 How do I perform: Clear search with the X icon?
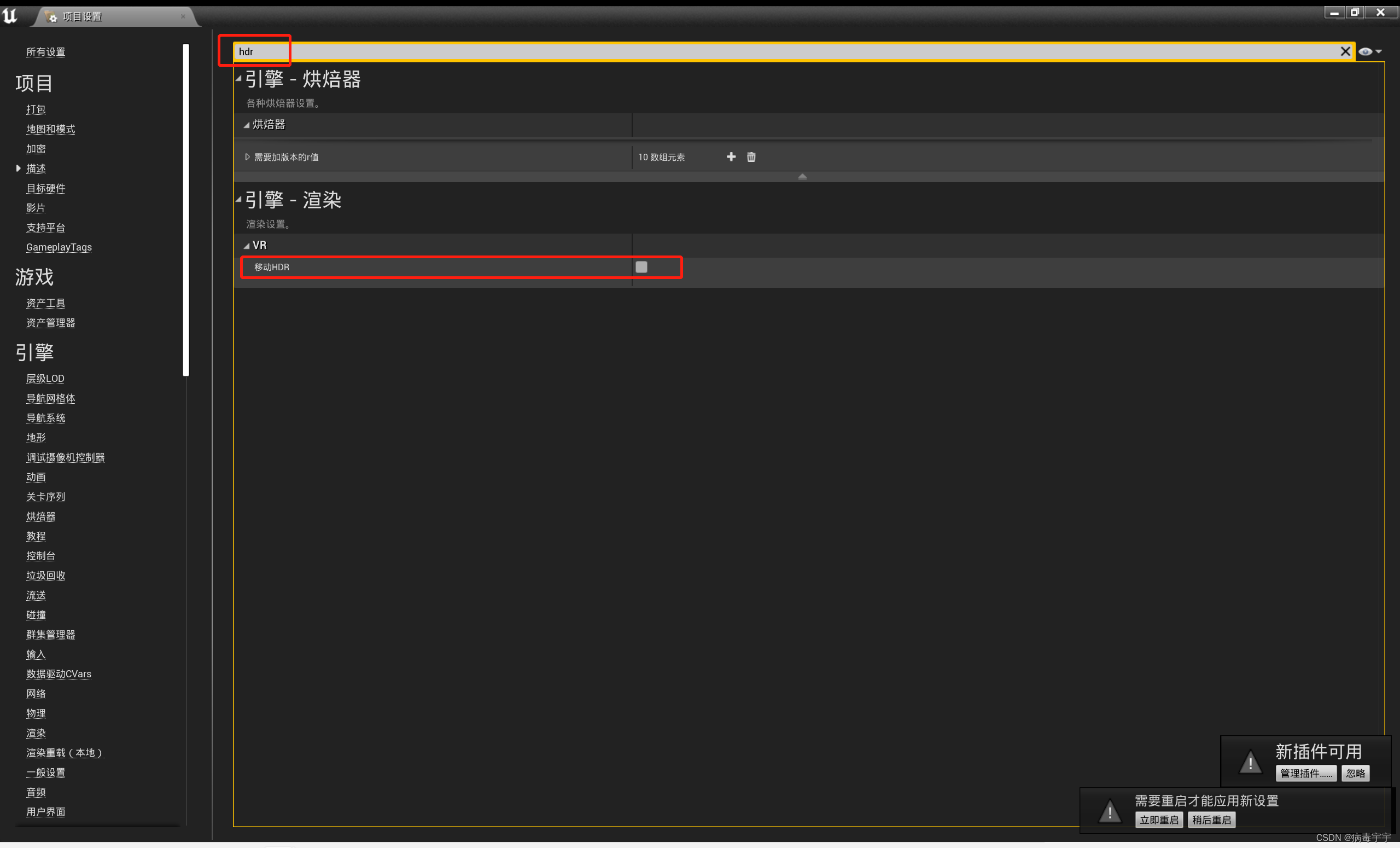pos(1344,52)
